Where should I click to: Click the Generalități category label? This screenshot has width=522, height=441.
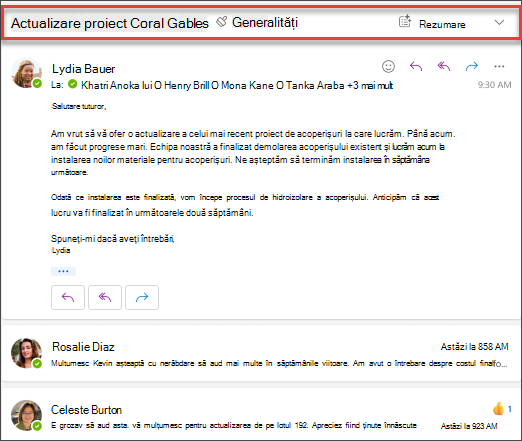265,23
